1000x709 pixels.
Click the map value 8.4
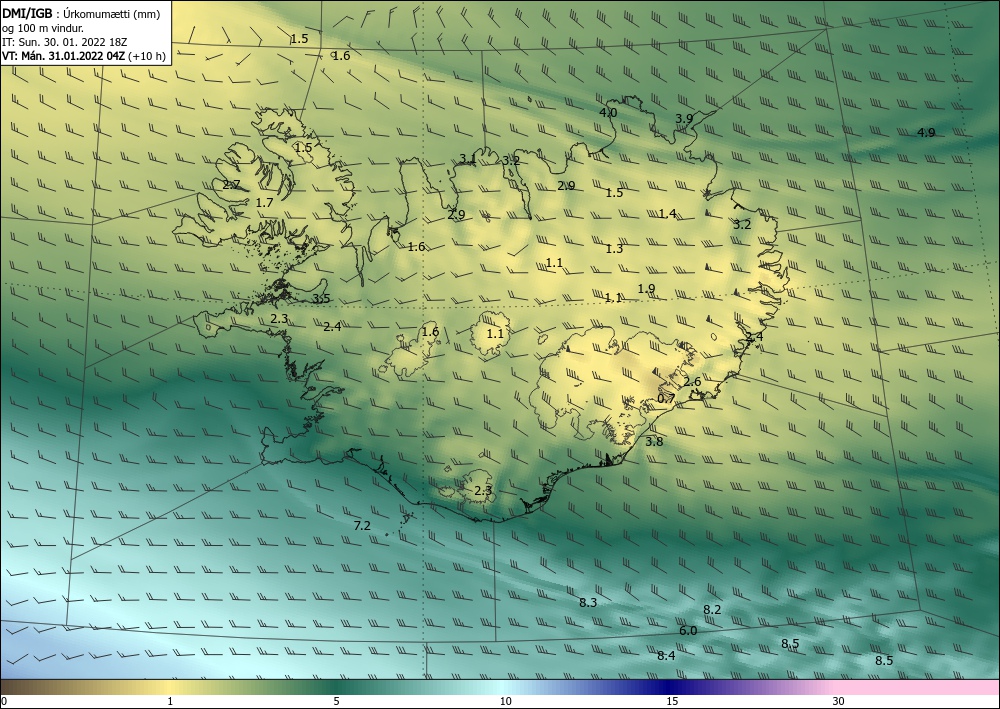coord(666,655)
